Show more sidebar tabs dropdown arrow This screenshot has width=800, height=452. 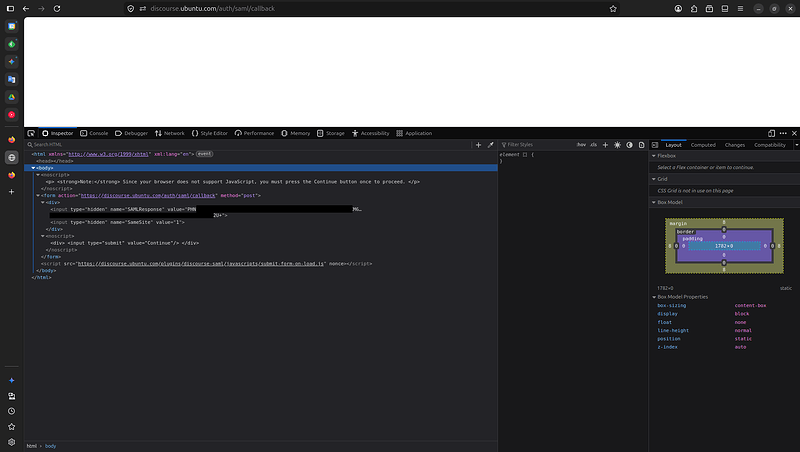coord(796,145)
